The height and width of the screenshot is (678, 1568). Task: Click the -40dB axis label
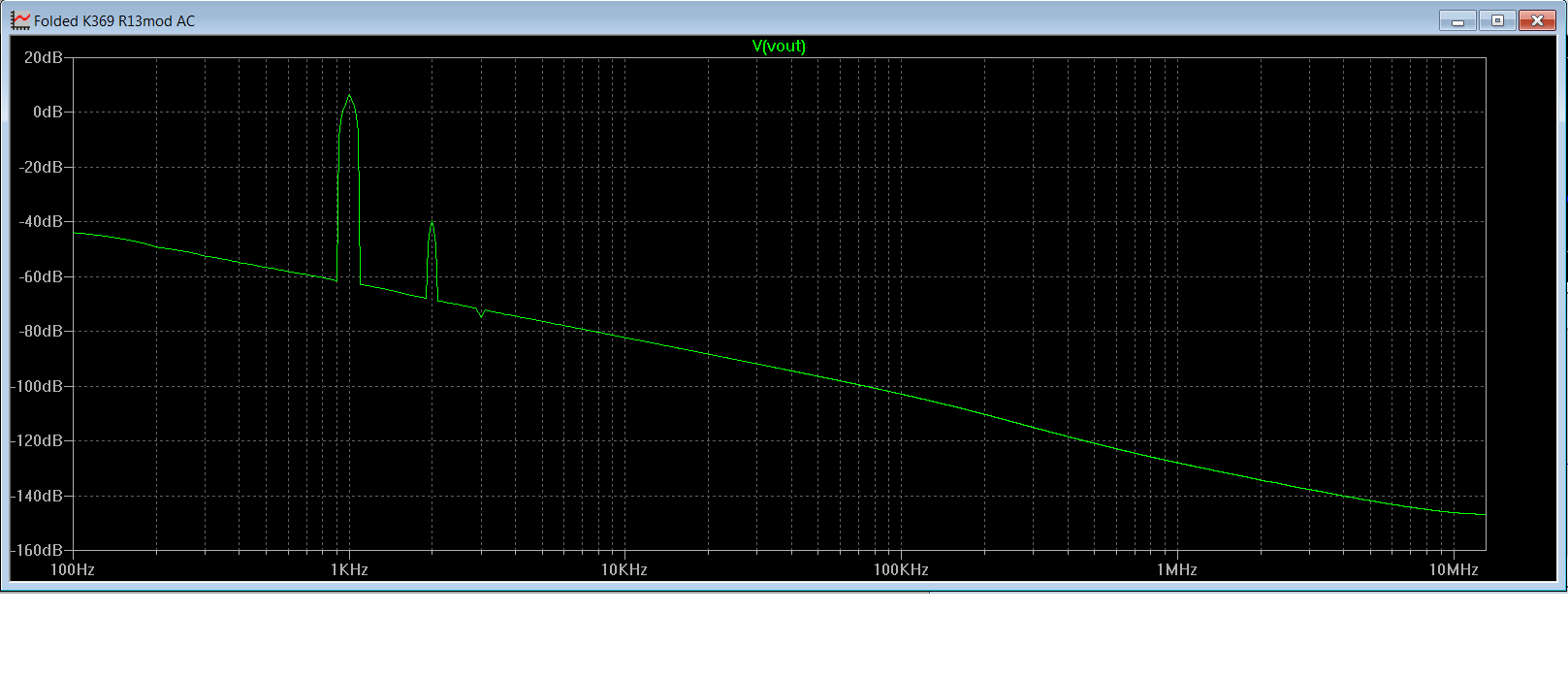(41, 221)
